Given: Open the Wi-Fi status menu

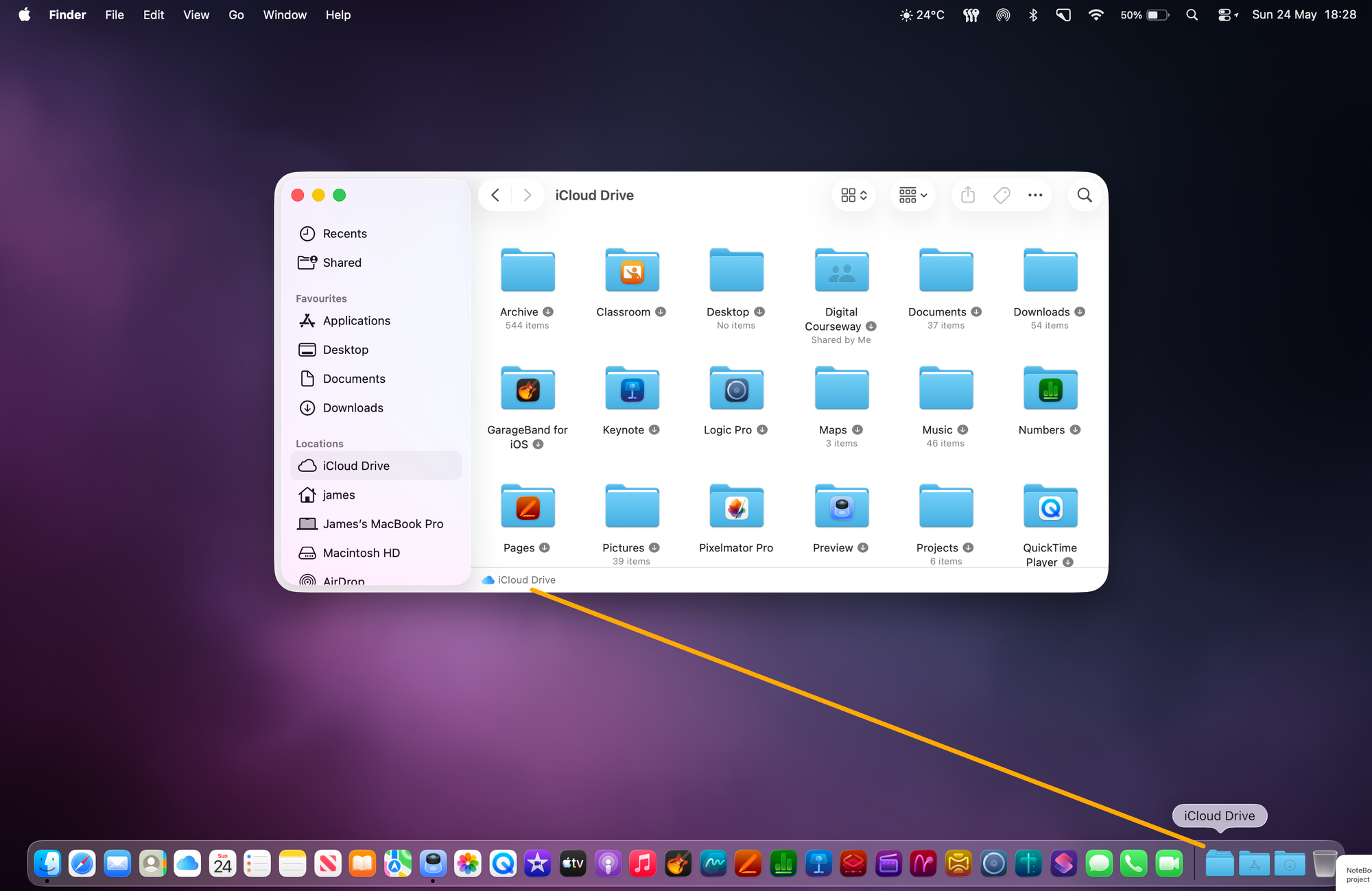Looking at the screenshot, I should click(1096, 15).
